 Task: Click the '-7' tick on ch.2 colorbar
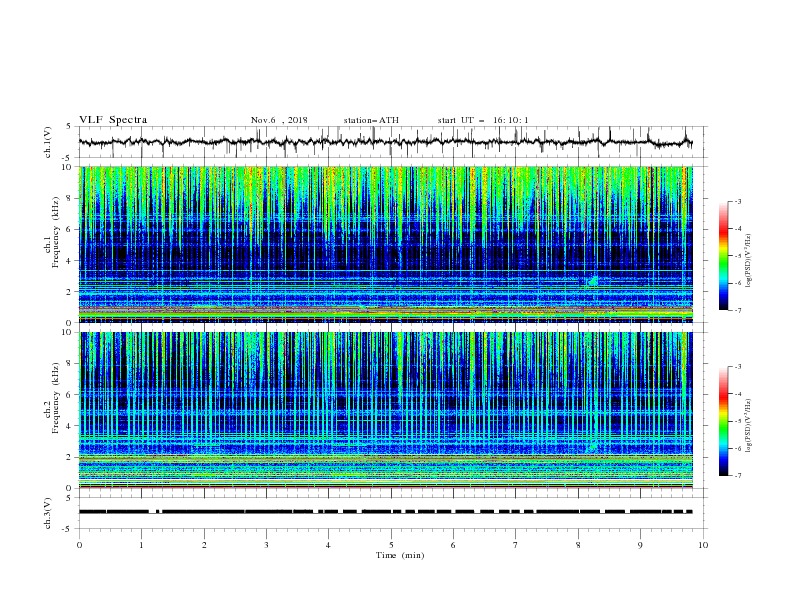pos(737,476)
